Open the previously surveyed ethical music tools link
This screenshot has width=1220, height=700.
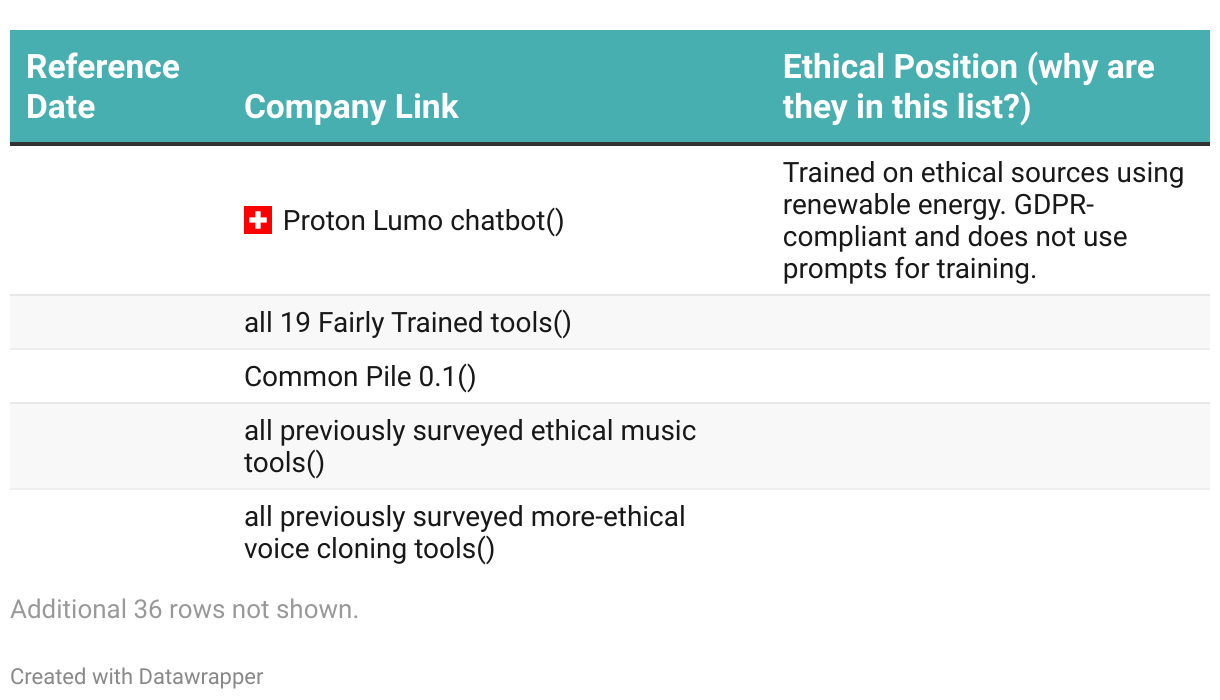[470, 447]
